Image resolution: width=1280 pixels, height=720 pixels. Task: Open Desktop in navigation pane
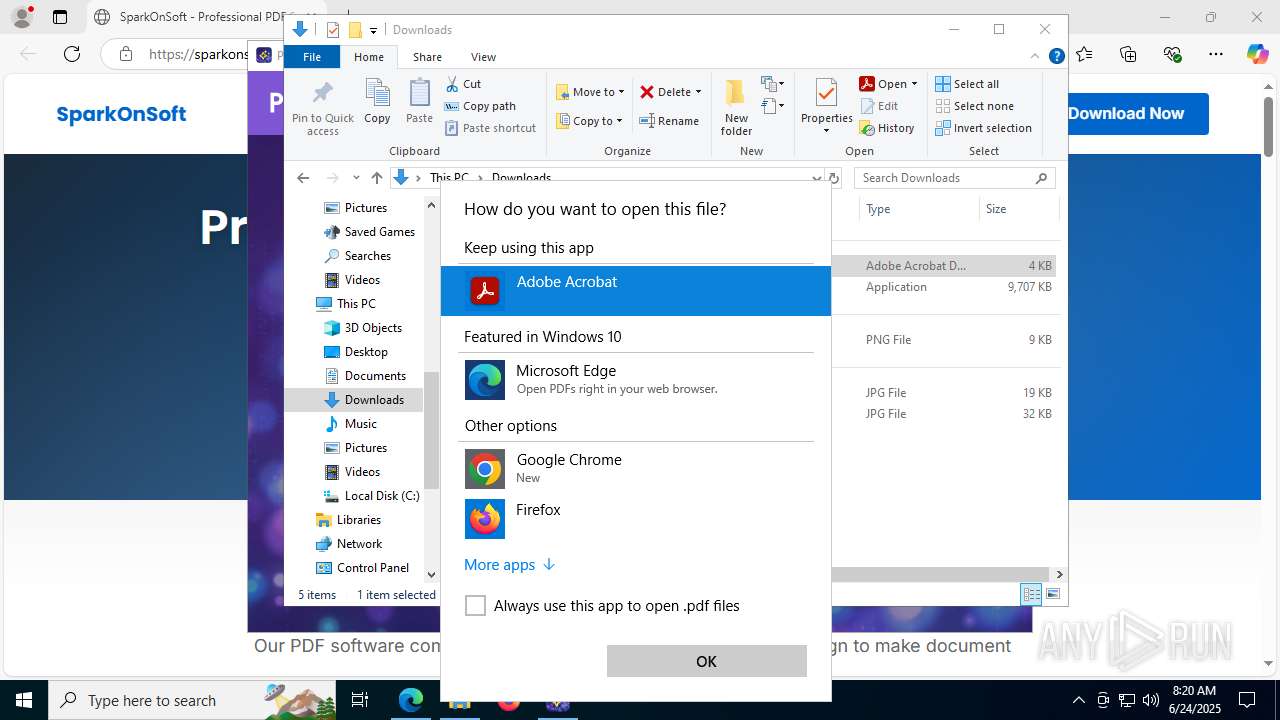click(x=355, y=352)
